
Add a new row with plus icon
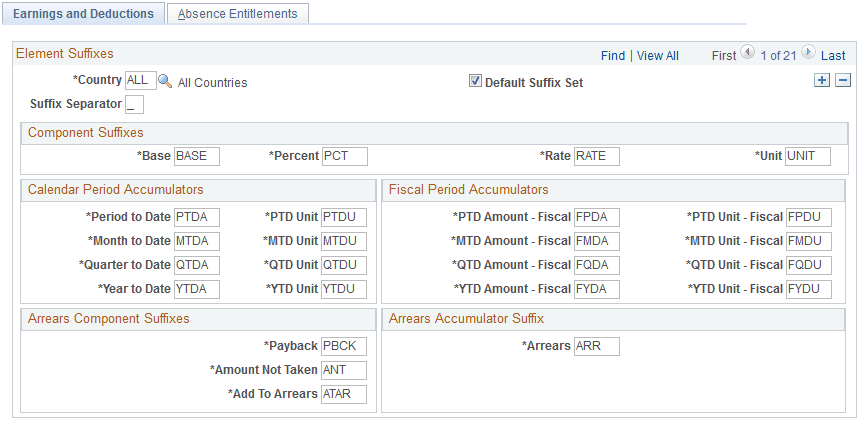click(822, 81)
